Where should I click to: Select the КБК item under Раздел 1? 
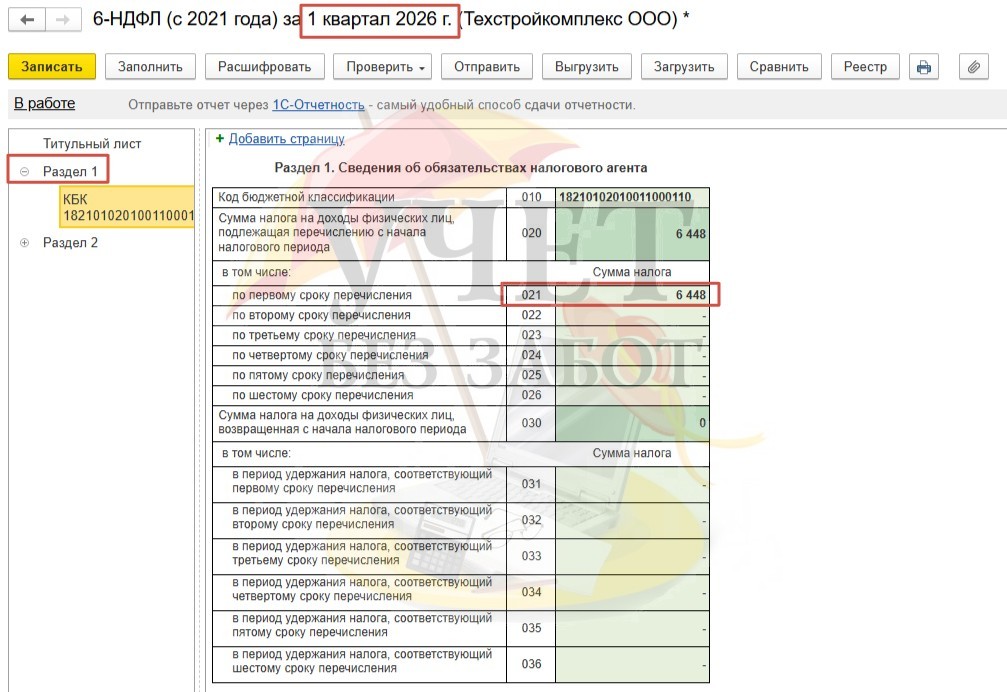click(x=127, y=207)
